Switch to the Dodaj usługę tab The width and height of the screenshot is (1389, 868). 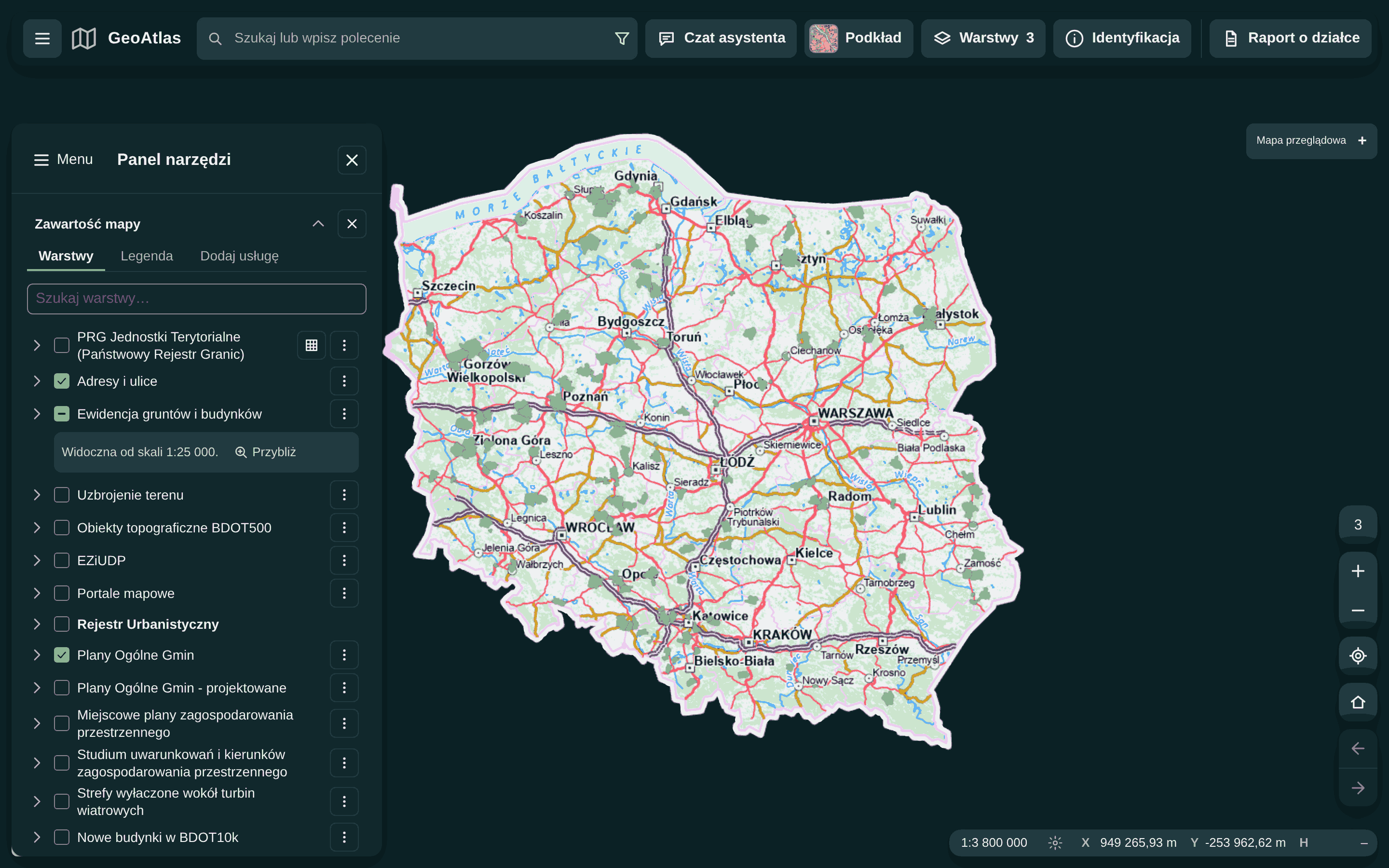pos(239,256)
